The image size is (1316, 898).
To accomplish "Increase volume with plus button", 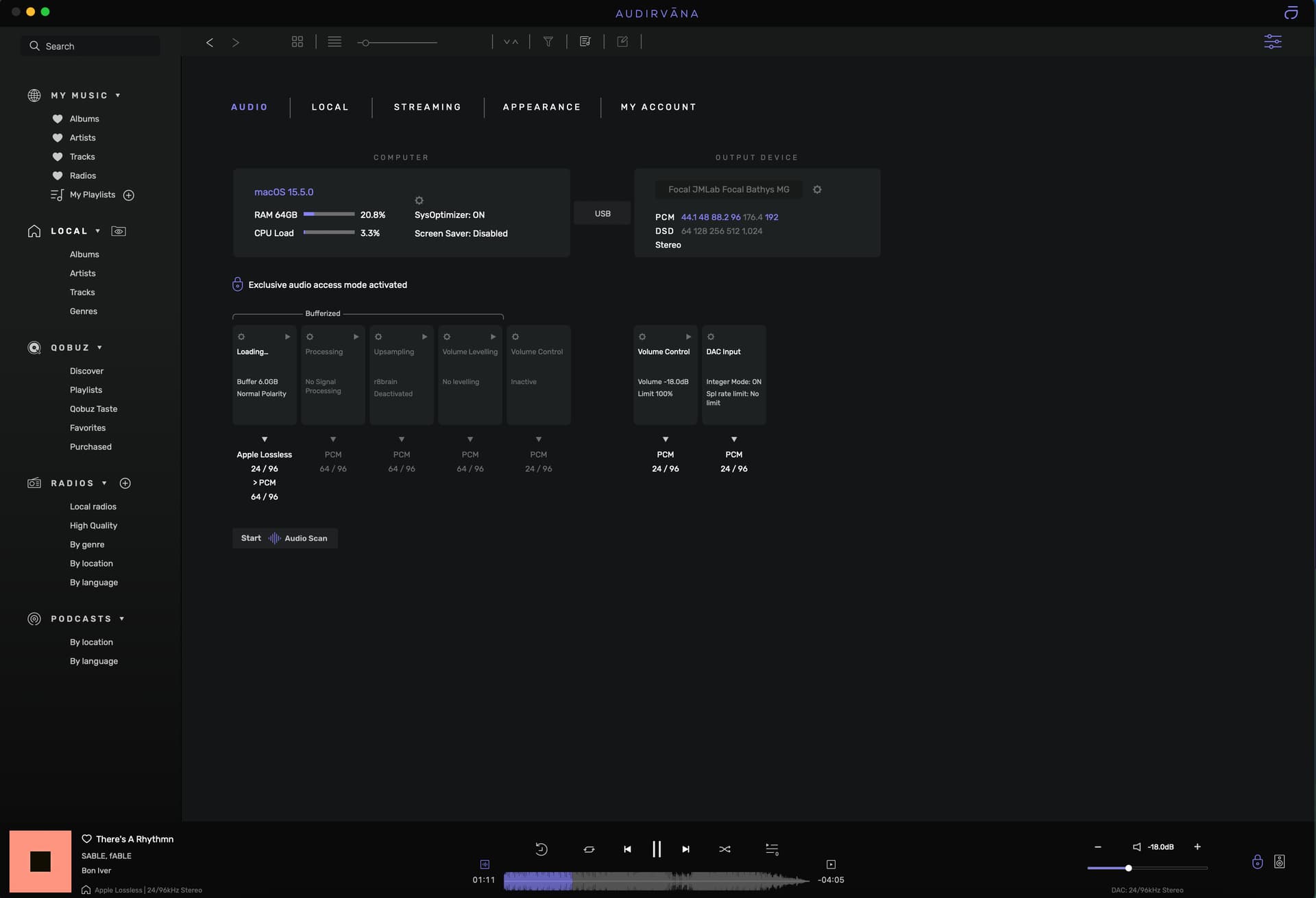I will click(1197, 847).
